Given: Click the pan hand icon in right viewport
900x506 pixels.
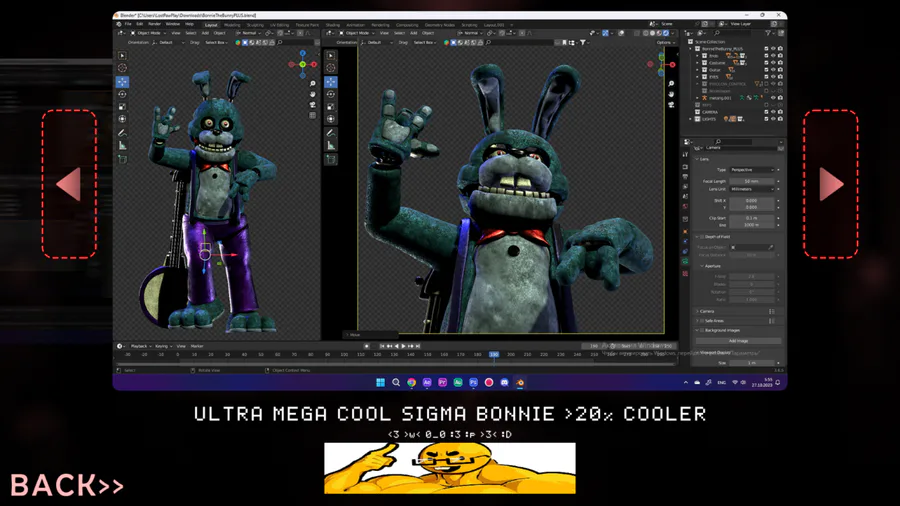Looking at the screenshot, I should [671, 94].
